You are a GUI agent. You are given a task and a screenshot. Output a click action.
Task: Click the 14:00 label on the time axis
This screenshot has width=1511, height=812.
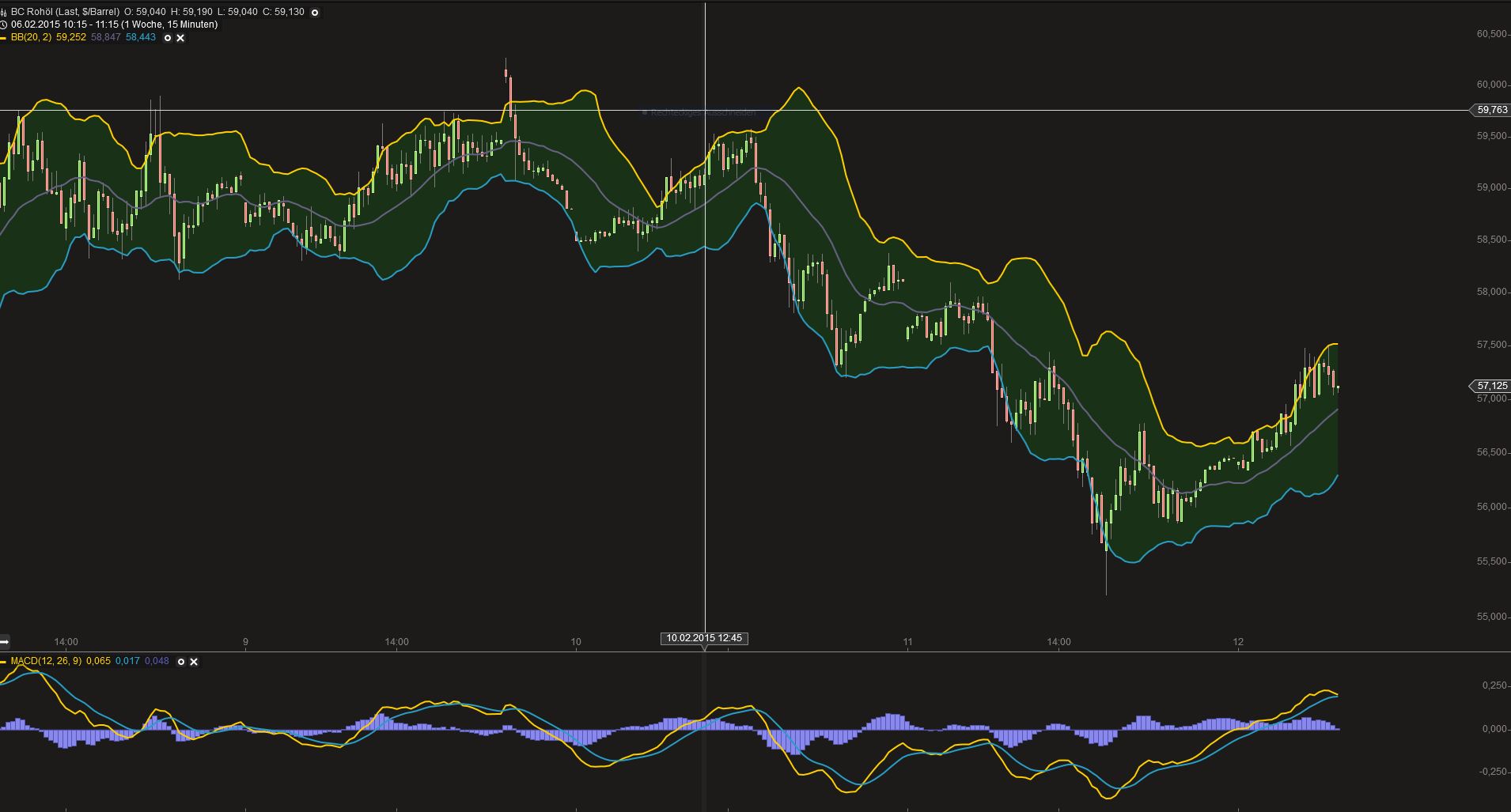[68, 642]
